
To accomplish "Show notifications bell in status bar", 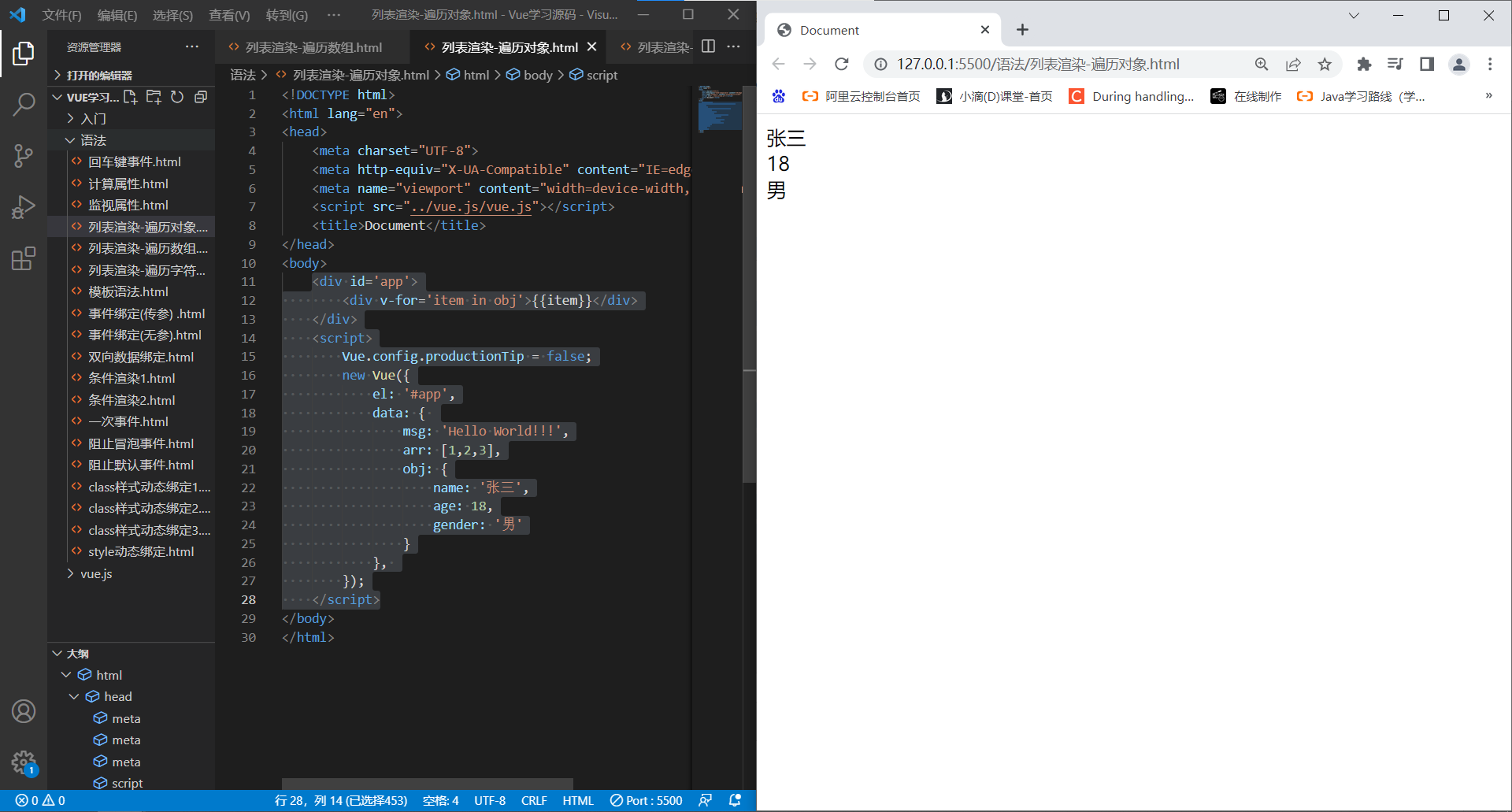I will coord(735,800).
